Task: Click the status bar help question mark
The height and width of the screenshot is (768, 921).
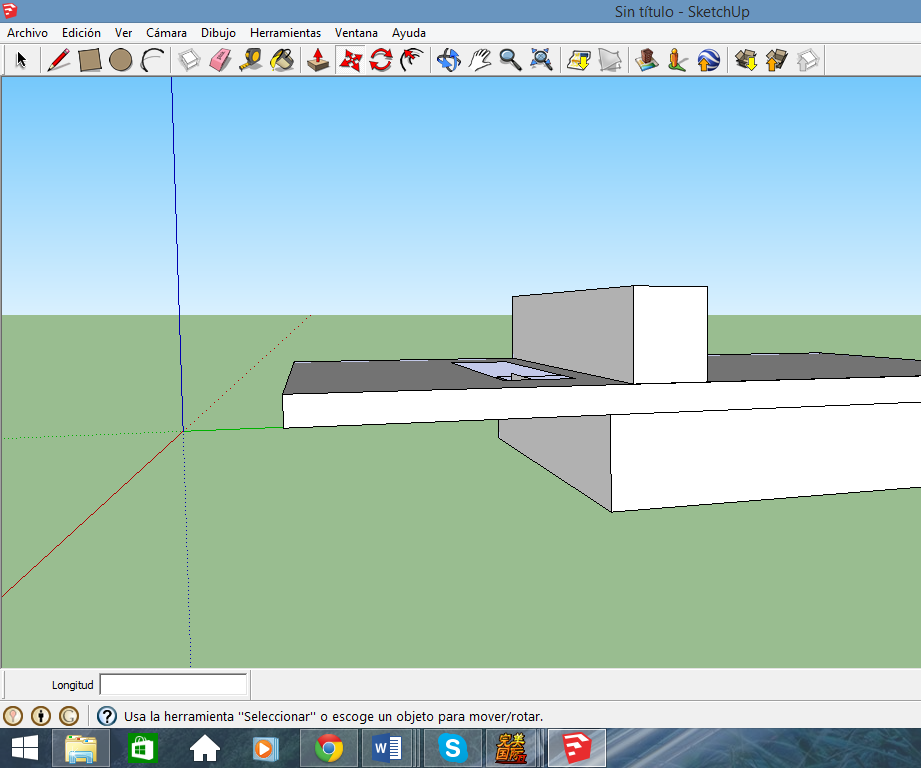Action: pyautogui.click(x=106, y=715)
